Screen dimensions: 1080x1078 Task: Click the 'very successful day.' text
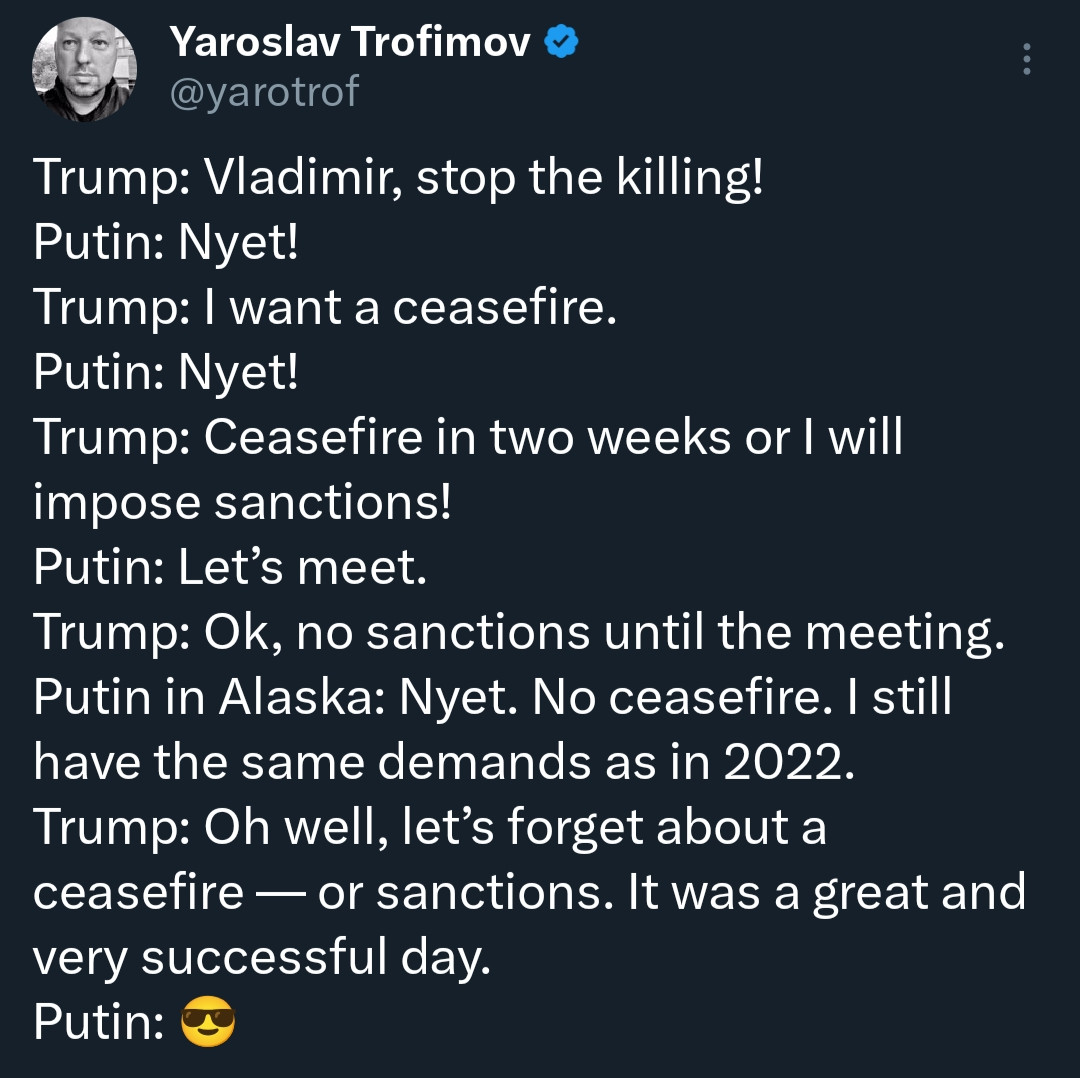click(262, 957)
